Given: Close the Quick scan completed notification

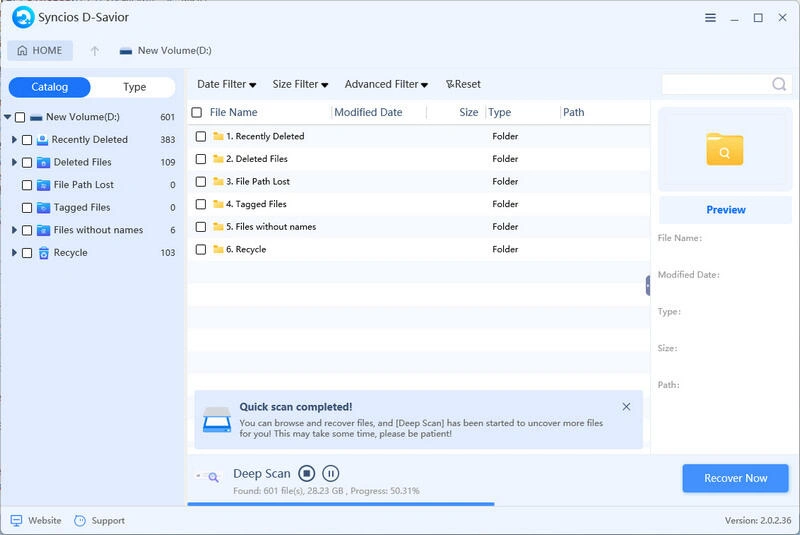Looking at the screenshot, I should [626, 407].
